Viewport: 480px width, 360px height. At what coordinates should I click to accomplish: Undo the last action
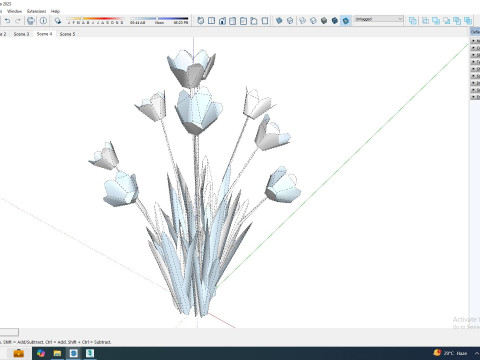[7, 21]
